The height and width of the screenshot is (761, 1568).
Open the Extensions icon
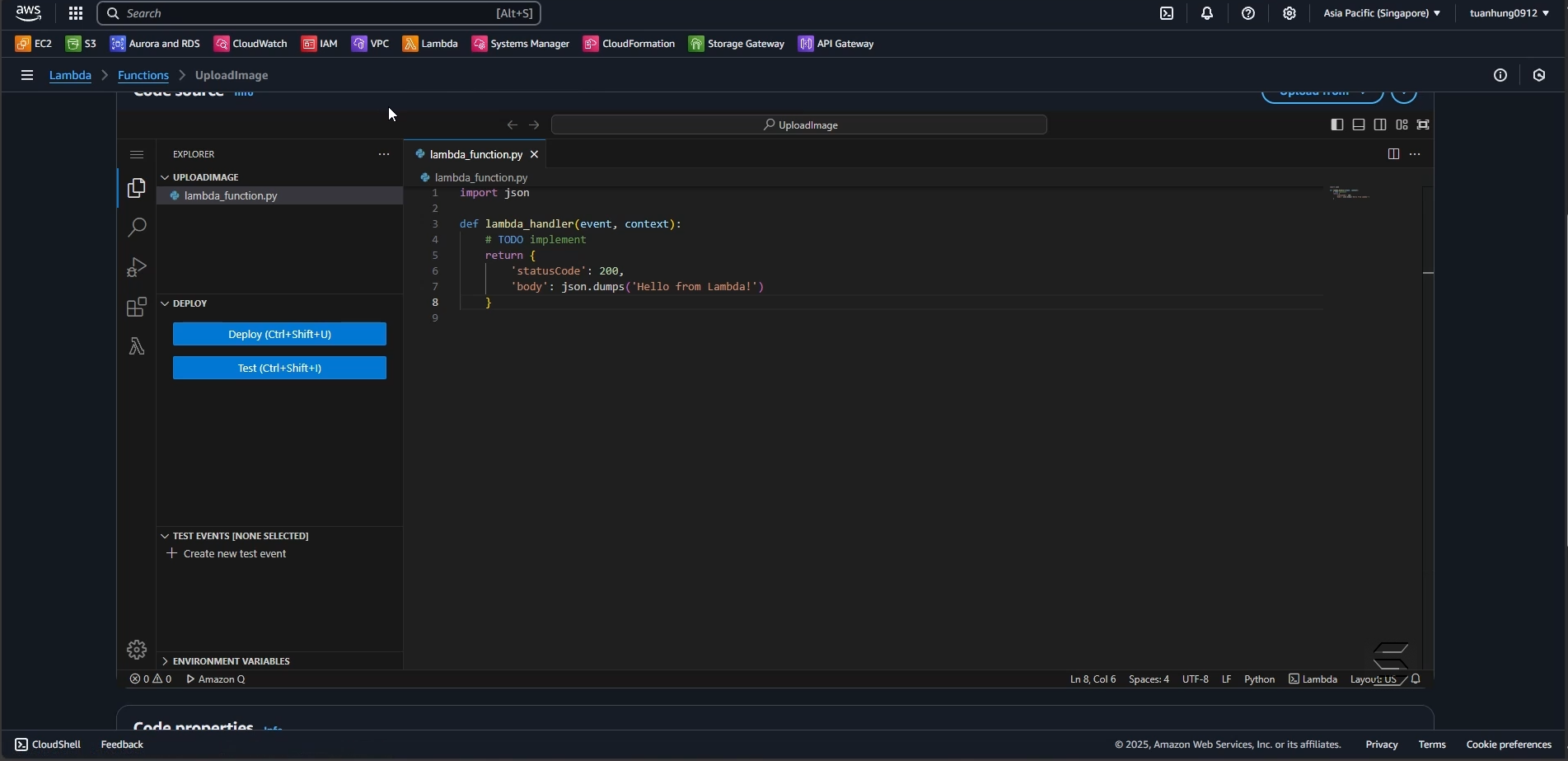point(137,307)
